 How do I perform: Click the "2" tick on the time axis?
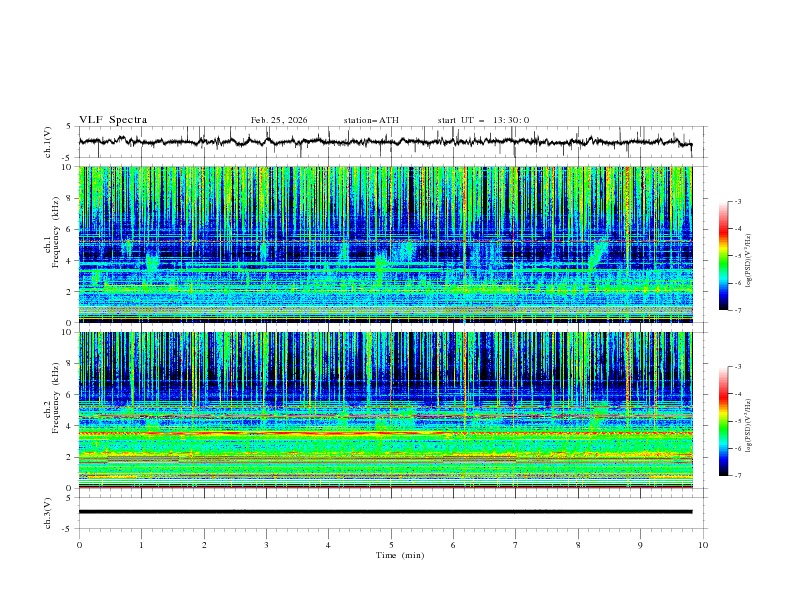(x=204, y=545)
